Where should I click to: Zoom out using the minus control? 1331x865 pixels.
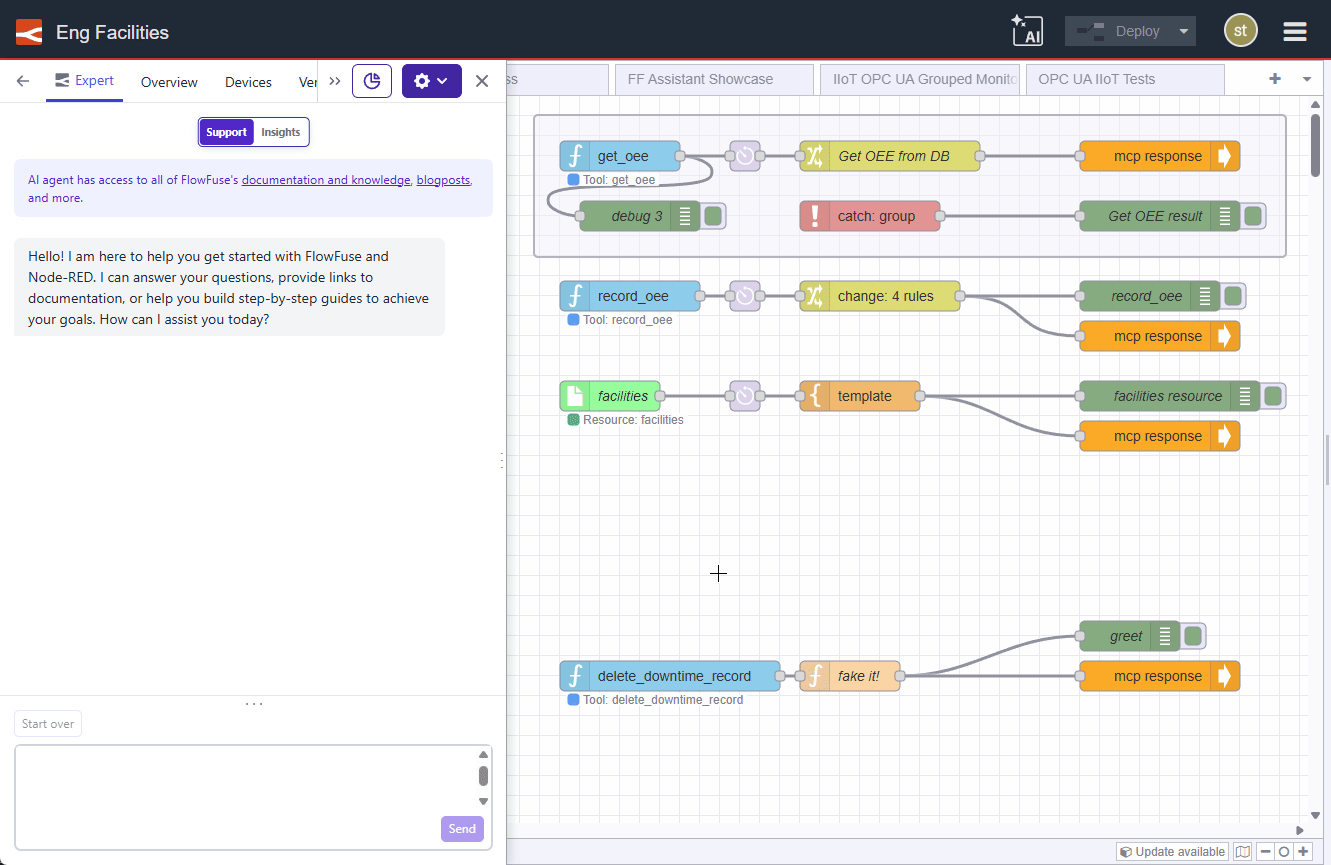(x=1266, y=852)
